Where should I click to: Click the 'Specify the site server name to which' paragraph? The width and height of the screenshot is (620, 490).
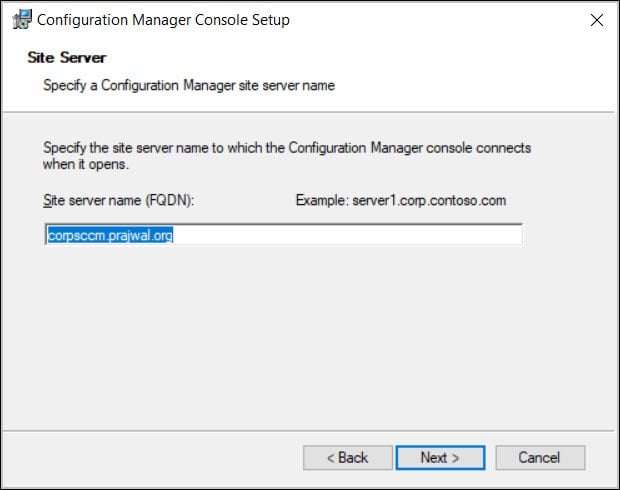pos(287,156)
